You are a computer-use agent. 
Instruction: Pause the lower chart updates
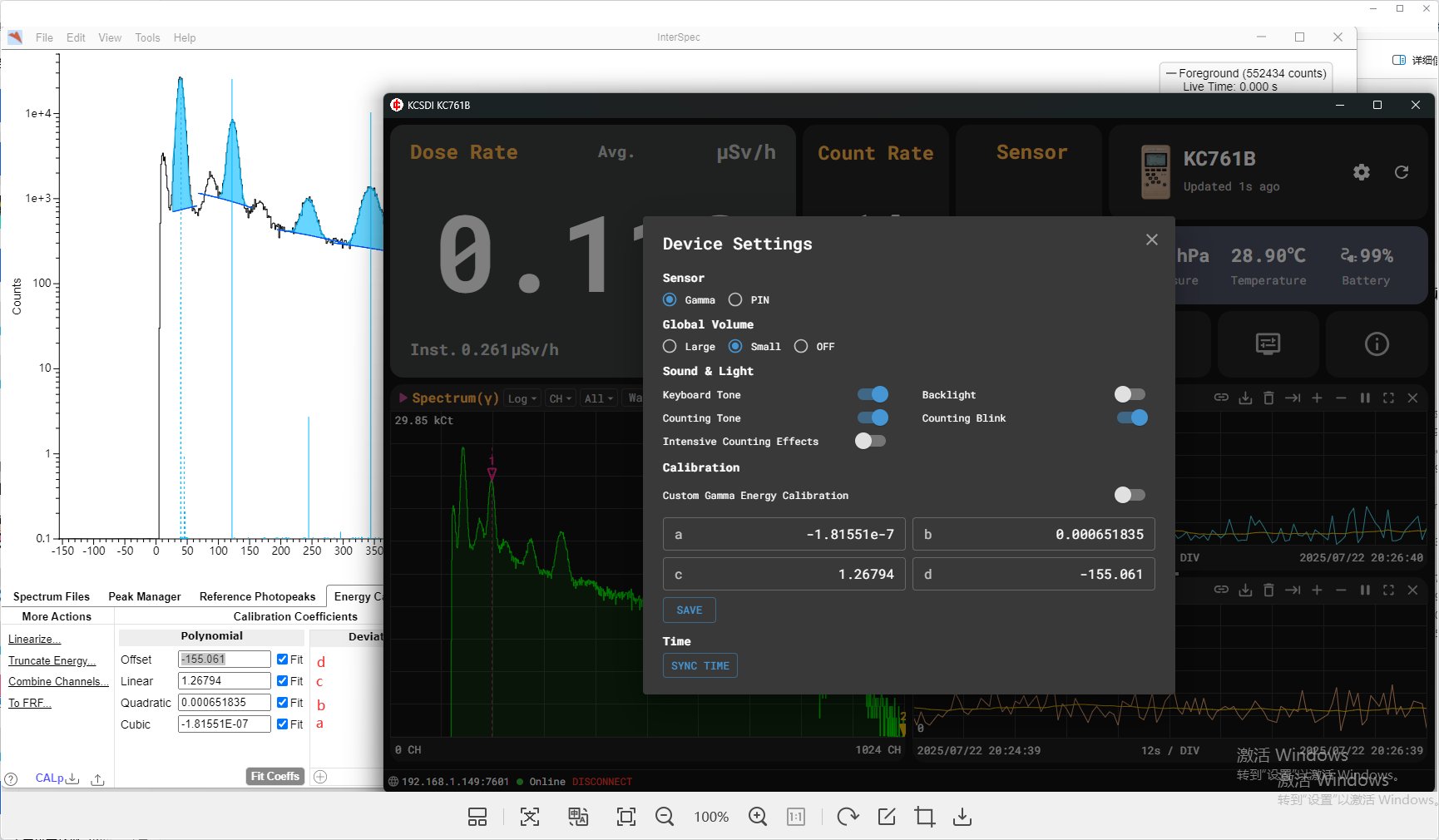coord(1365,589)
